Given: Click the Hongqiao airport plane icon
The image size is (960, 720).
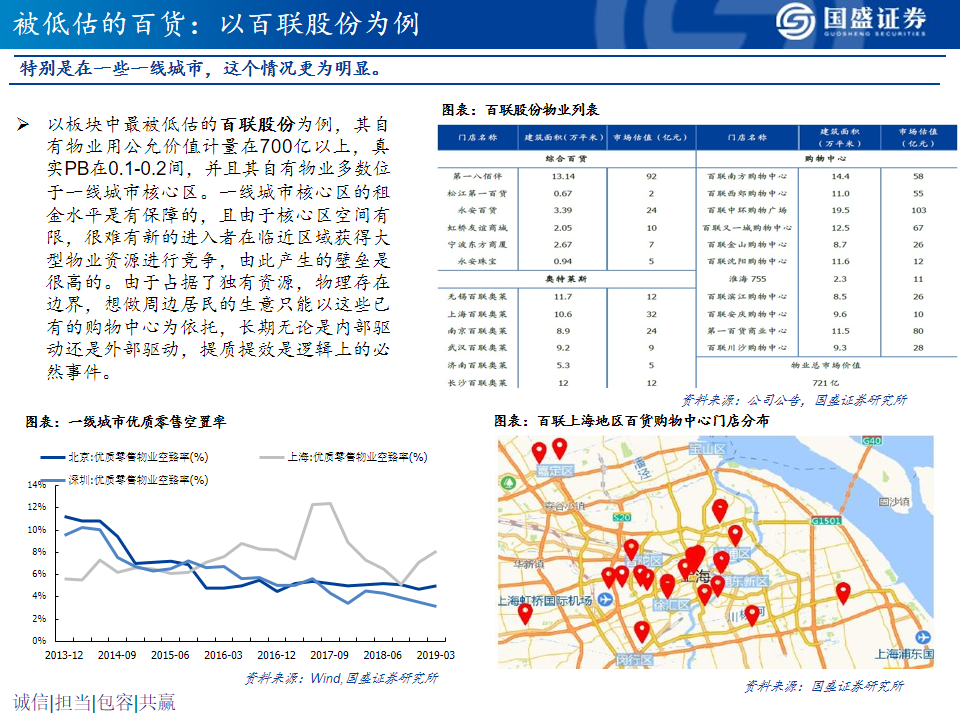Looking at the screenshot, I should click(x=605, y=599).
